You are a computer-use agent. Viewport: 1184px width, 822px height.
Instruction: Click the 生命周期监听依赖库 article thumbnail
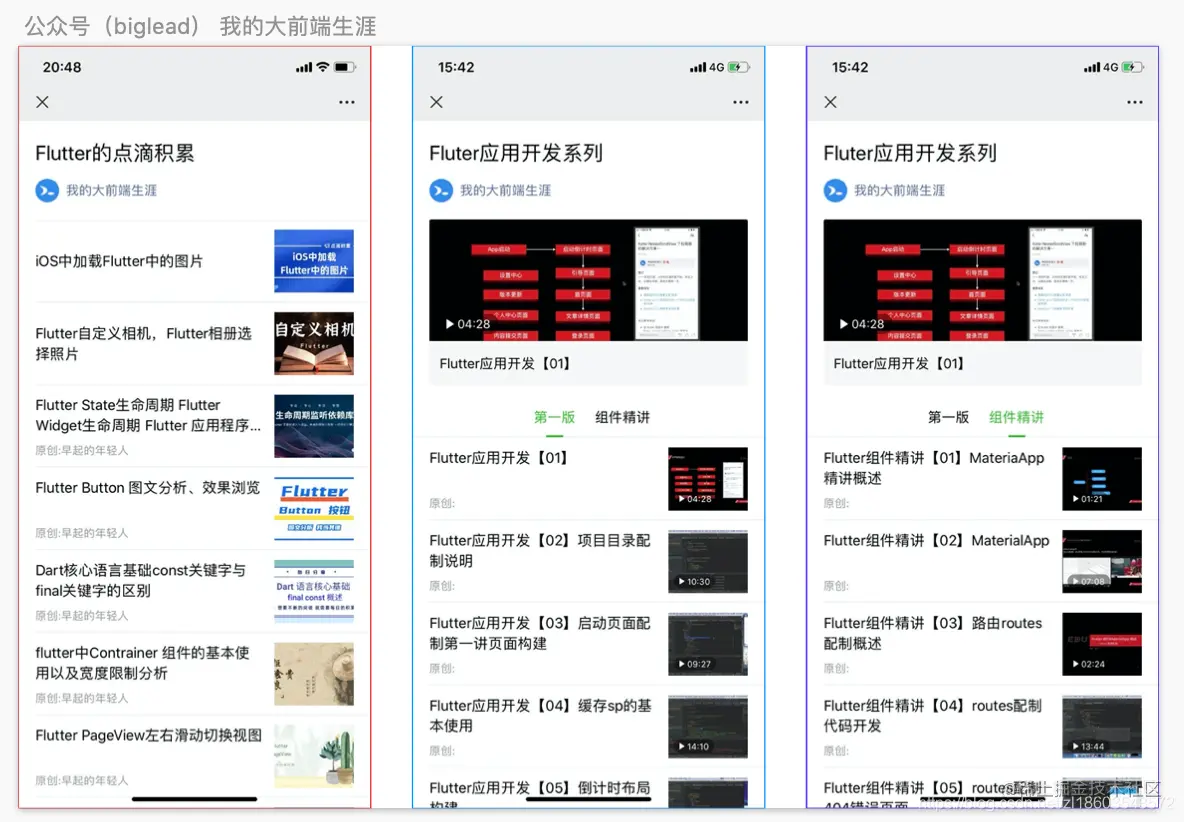(x=313, y=426)
